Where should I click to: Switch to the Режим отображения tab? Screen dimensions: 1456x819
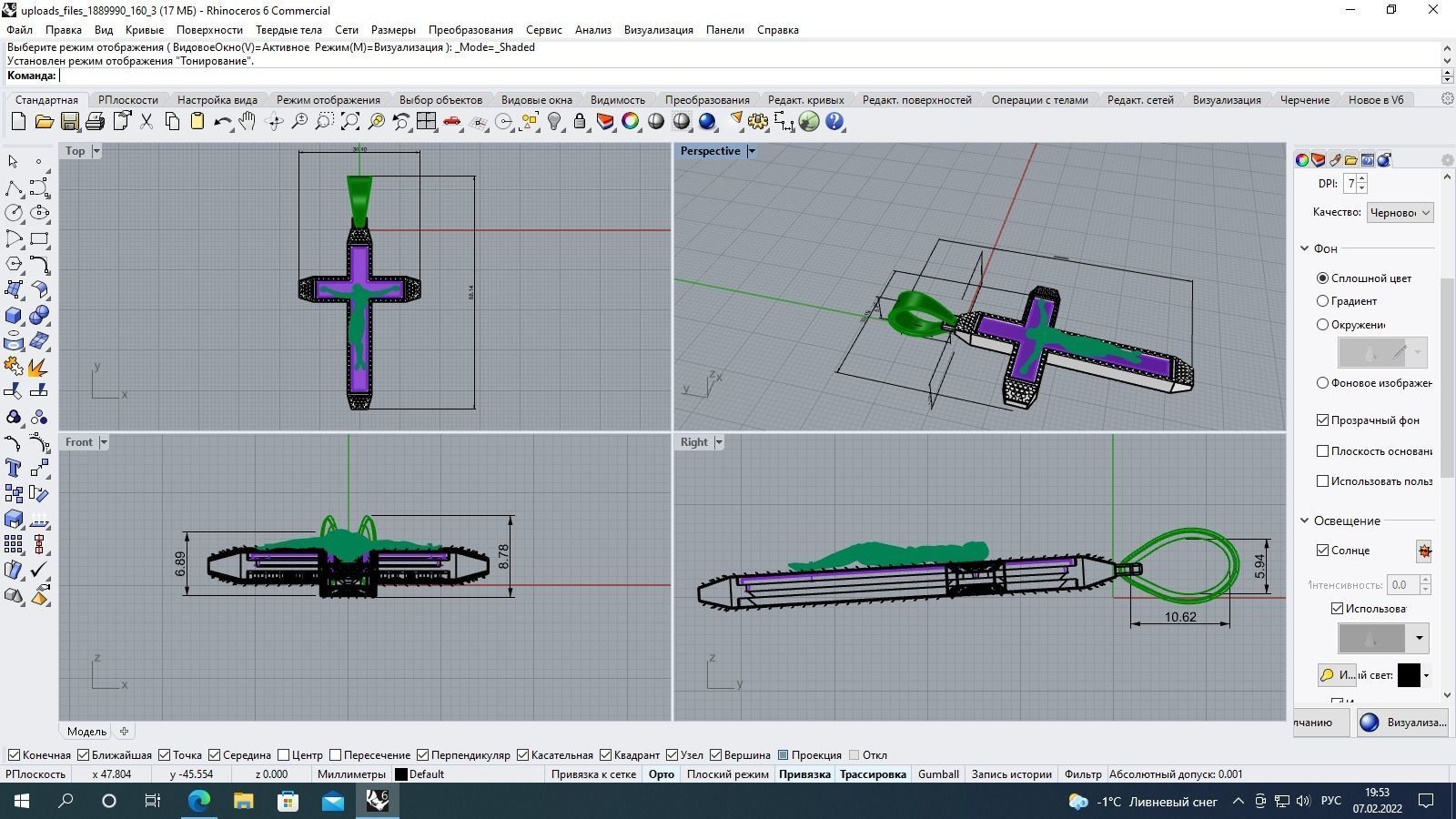[329, 100]
